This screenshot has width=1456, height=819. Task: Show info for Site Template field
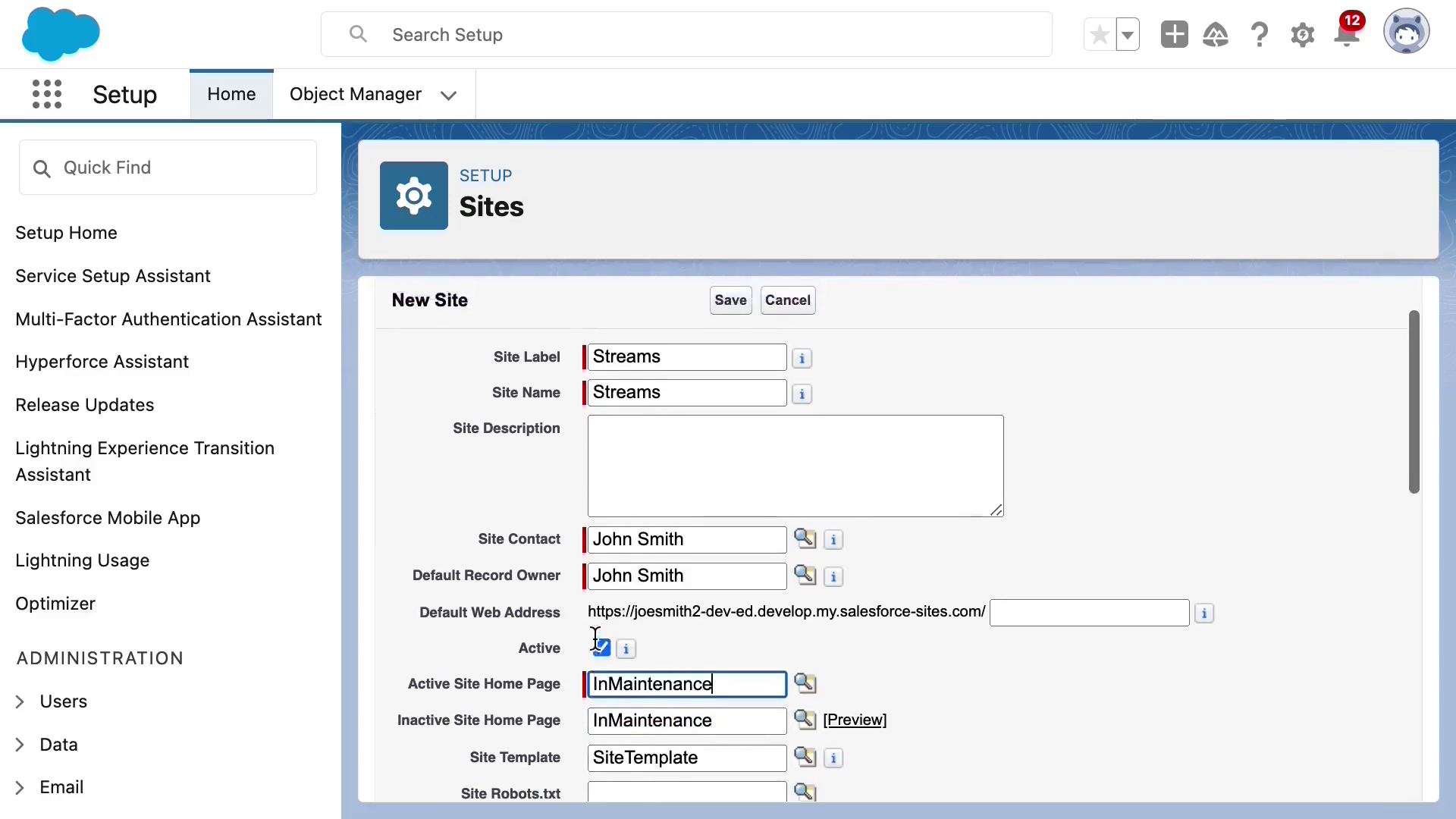(833, 758)
